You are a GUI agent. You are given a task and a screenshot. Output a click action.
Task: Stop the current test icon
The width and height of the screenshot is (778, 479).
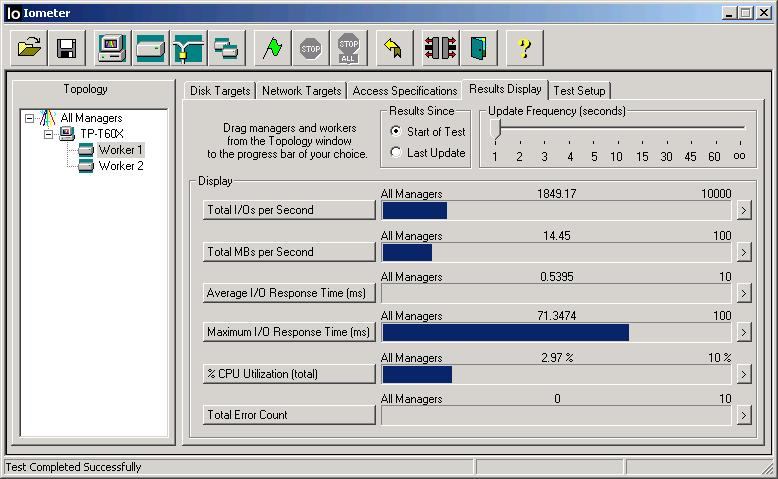tap(311, 48)
